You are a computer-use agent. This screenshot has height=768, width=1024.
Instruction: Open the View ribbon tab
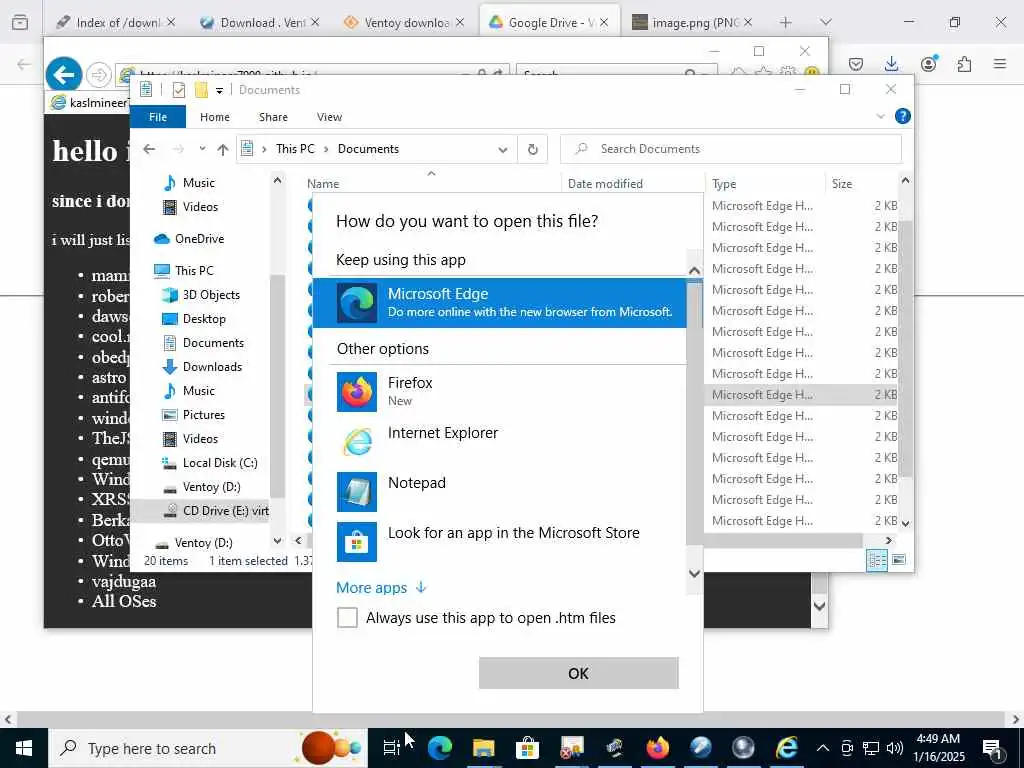329,117
